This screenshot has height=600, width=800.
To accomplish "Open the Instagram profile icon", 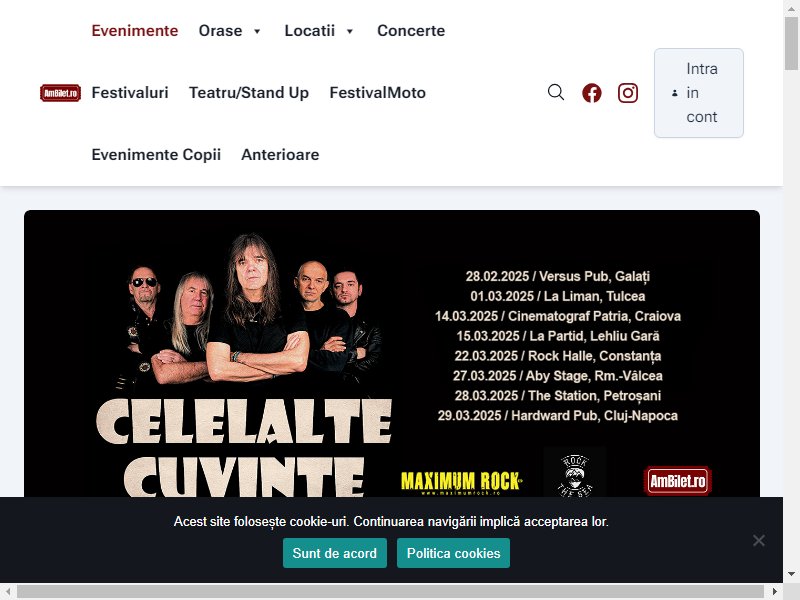I will pos(628,93).
